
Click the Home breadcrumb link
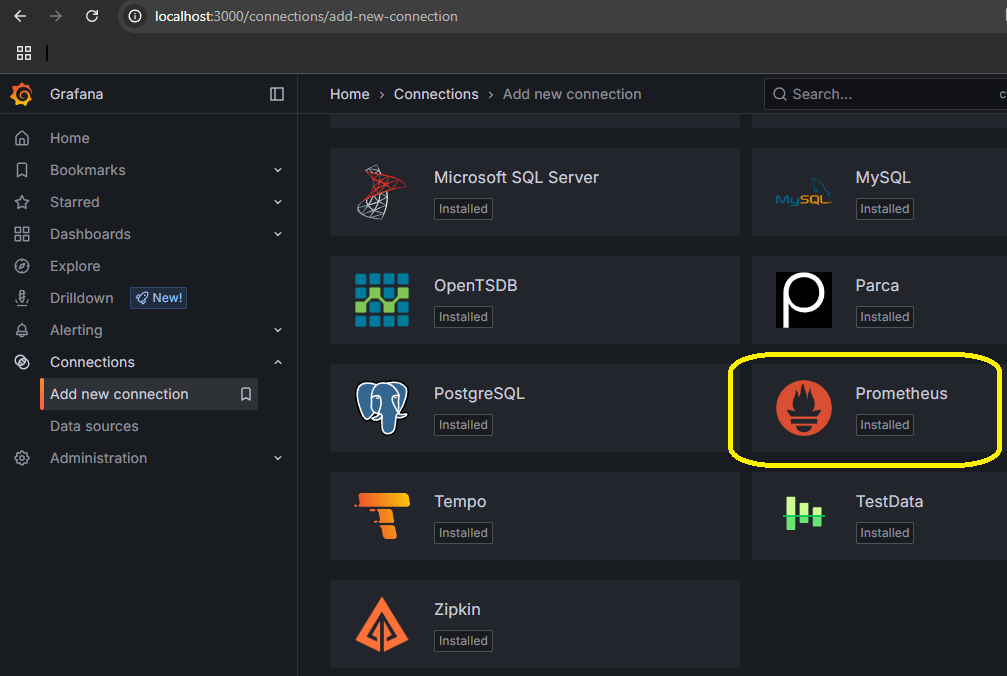[349, 94]
